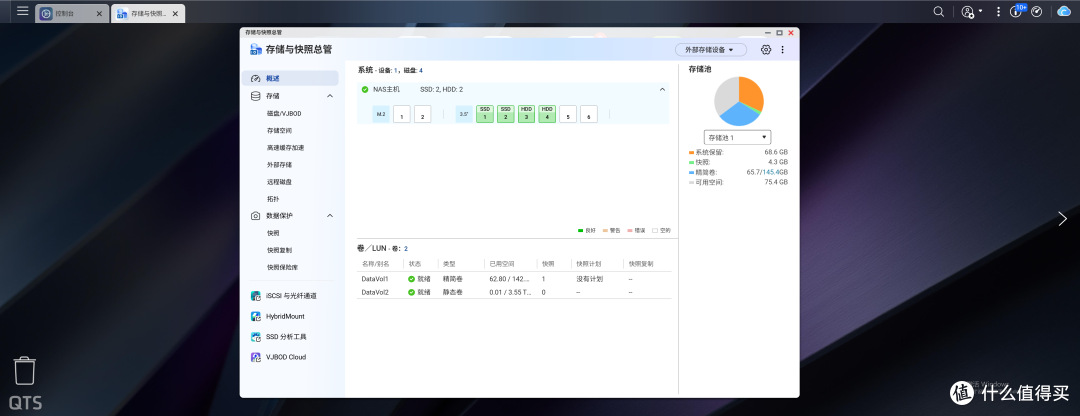
Task: Click DataVol1 green ready status icon
Action: [x=411, y=279]
